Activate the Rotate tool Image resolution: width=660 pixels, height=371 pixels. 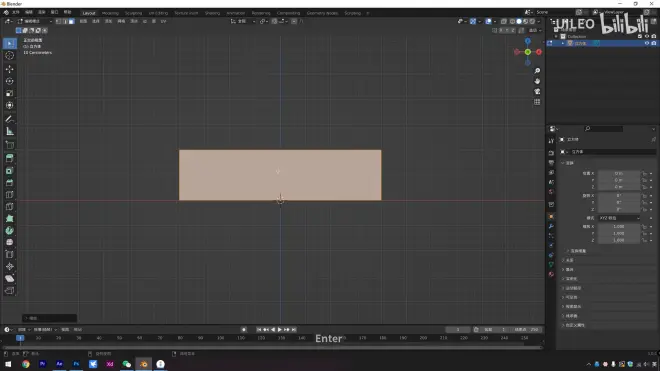click(9, 81)
